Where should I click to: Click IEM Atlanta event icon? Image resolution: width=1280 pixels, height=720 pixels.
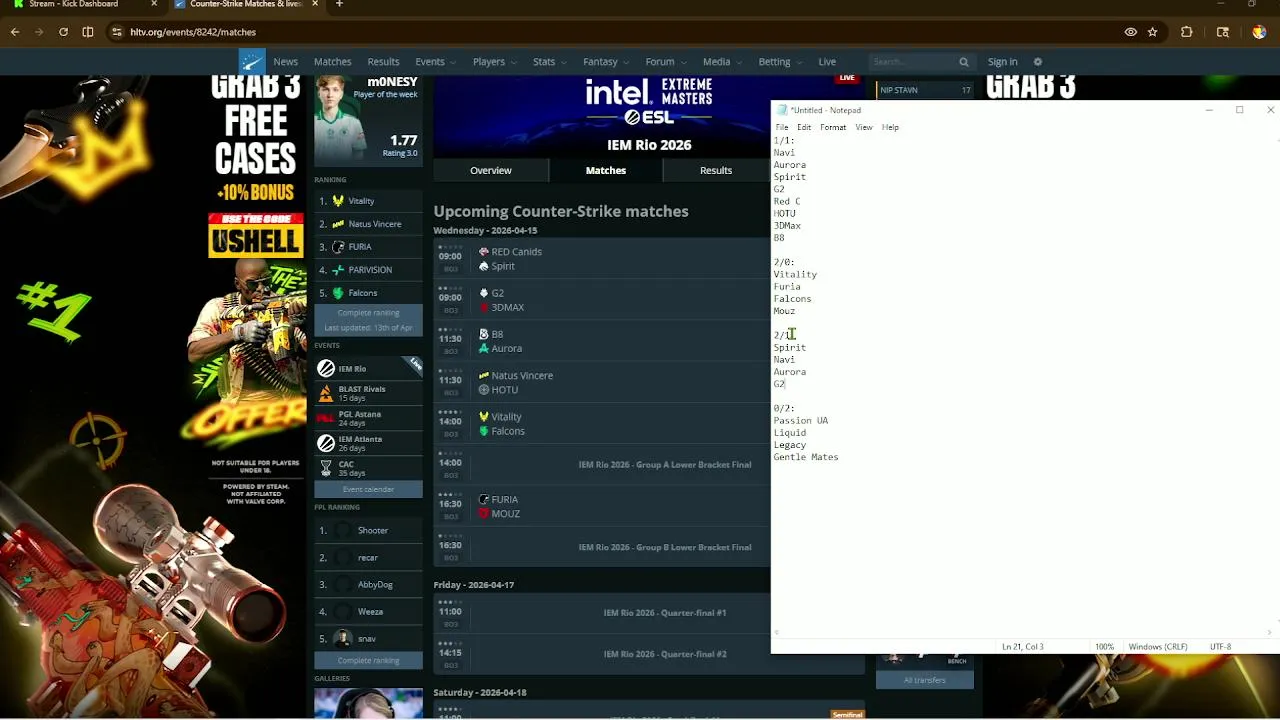pos(326,443)
